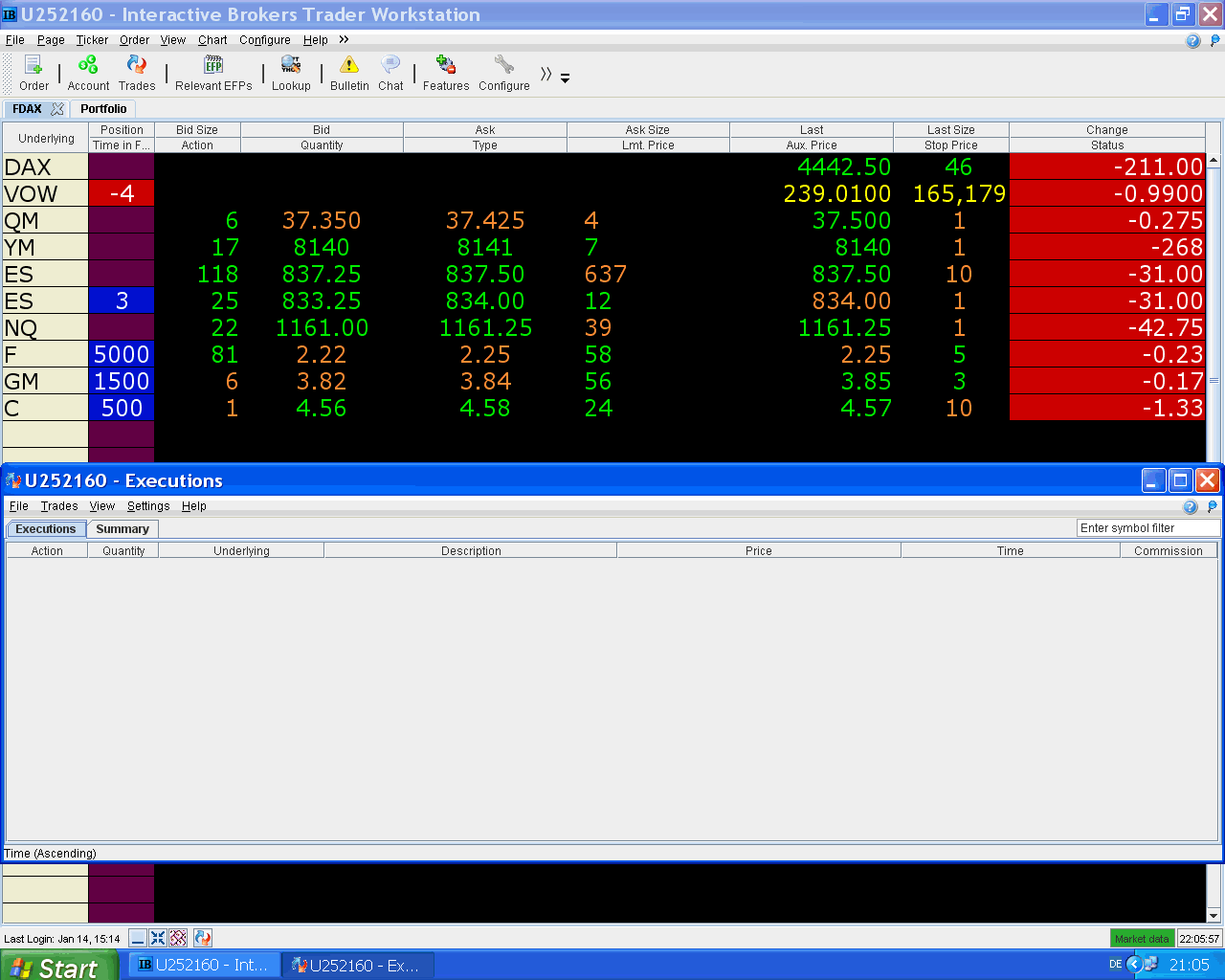Image resolution: width=1225 pixels, height=980 pixels.
Task: Switch to the Interactive Brokers taskbar button
Action: click(x=204, y=965)
